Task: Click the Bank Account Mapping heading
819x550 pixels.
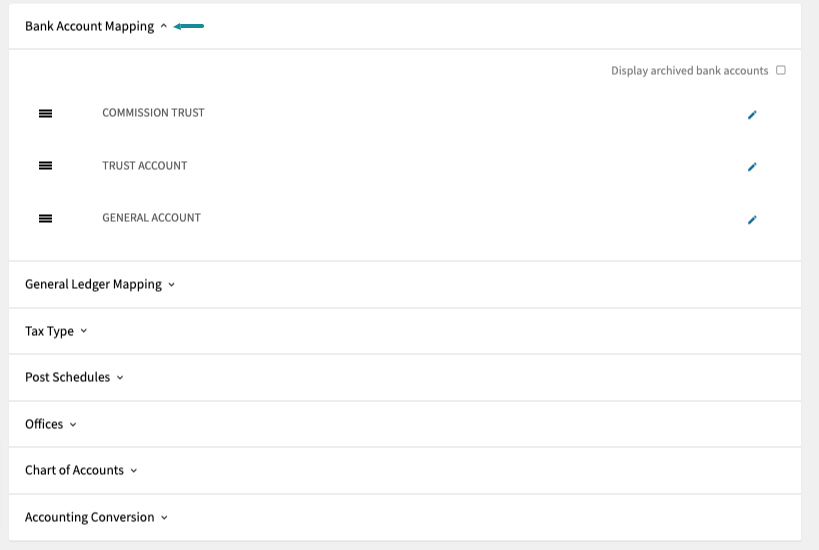Action: pyautogui.click(x=89, y=26)
